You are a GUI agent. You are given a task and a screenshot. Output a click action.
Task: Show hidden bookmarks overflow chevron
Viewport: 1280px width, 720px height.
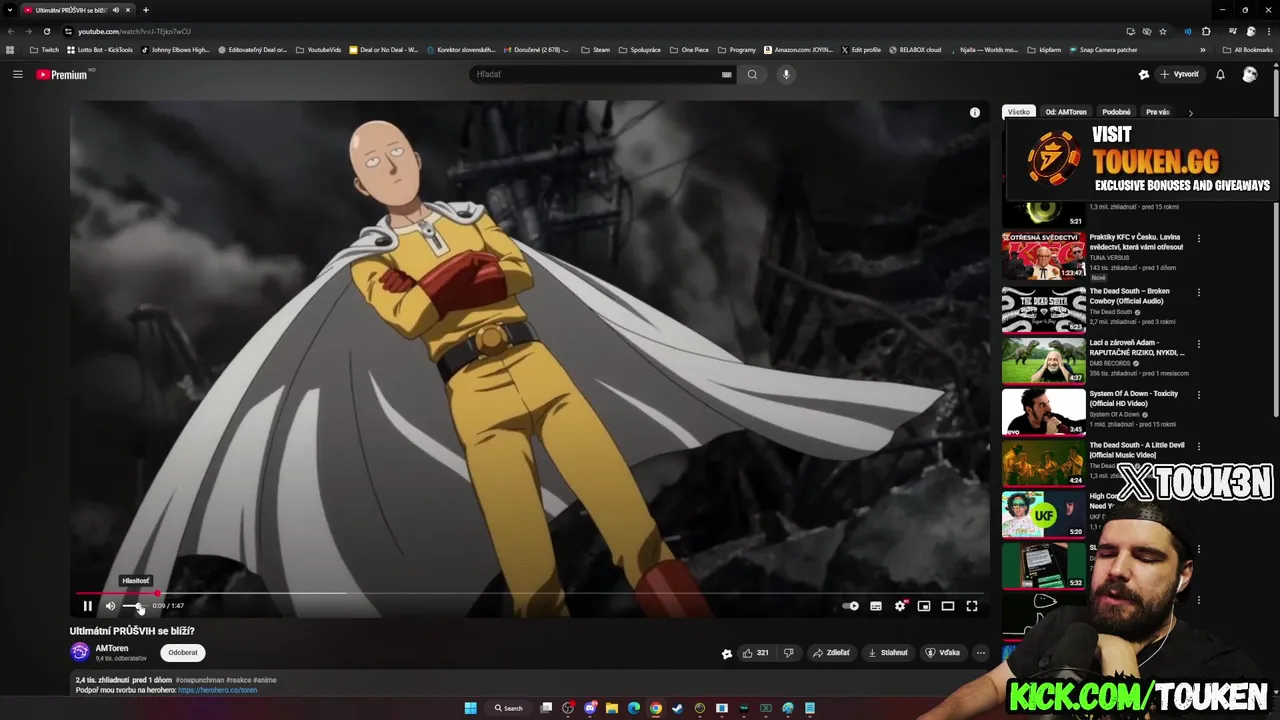pos(1203,50)
